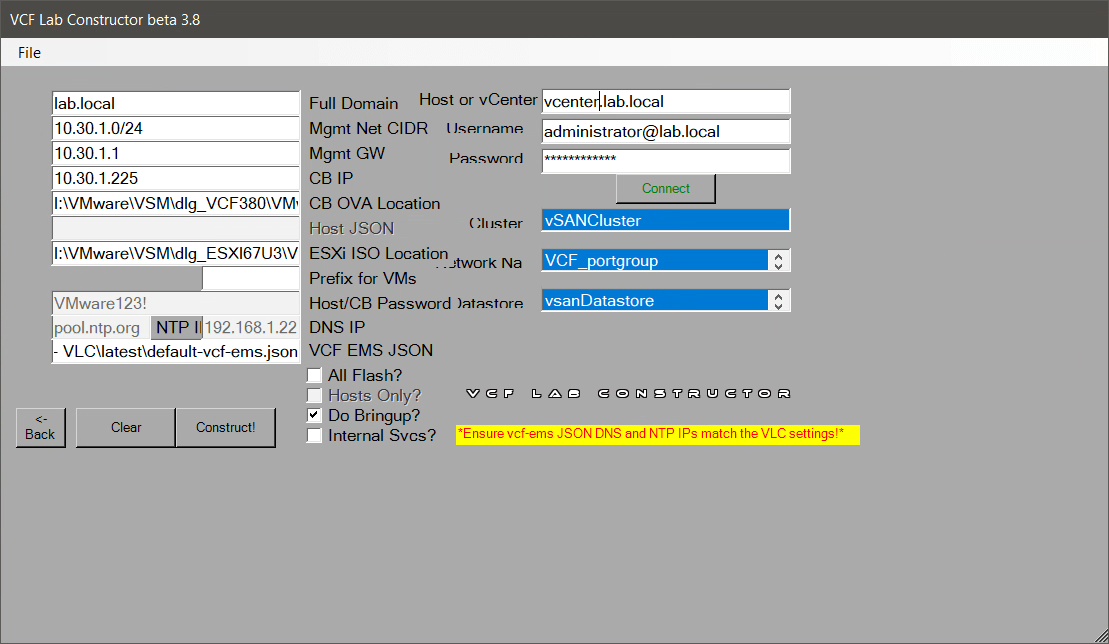Click the 'CB IP' label
The image size is (1109, 644).
(x=331, y=178)
